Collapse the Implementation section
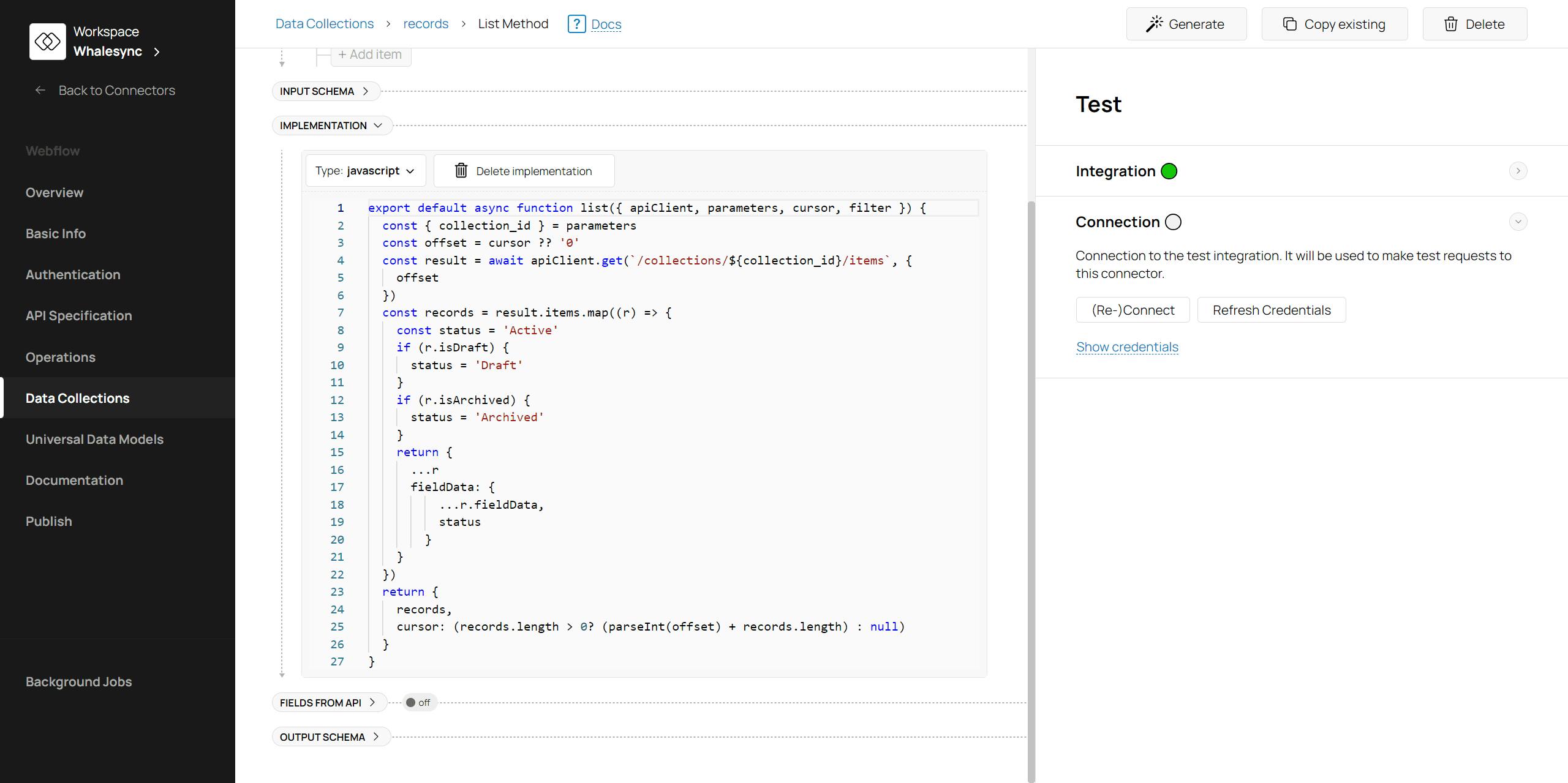The width and height of the screenshot is (1568, 783). pos(331,126)
